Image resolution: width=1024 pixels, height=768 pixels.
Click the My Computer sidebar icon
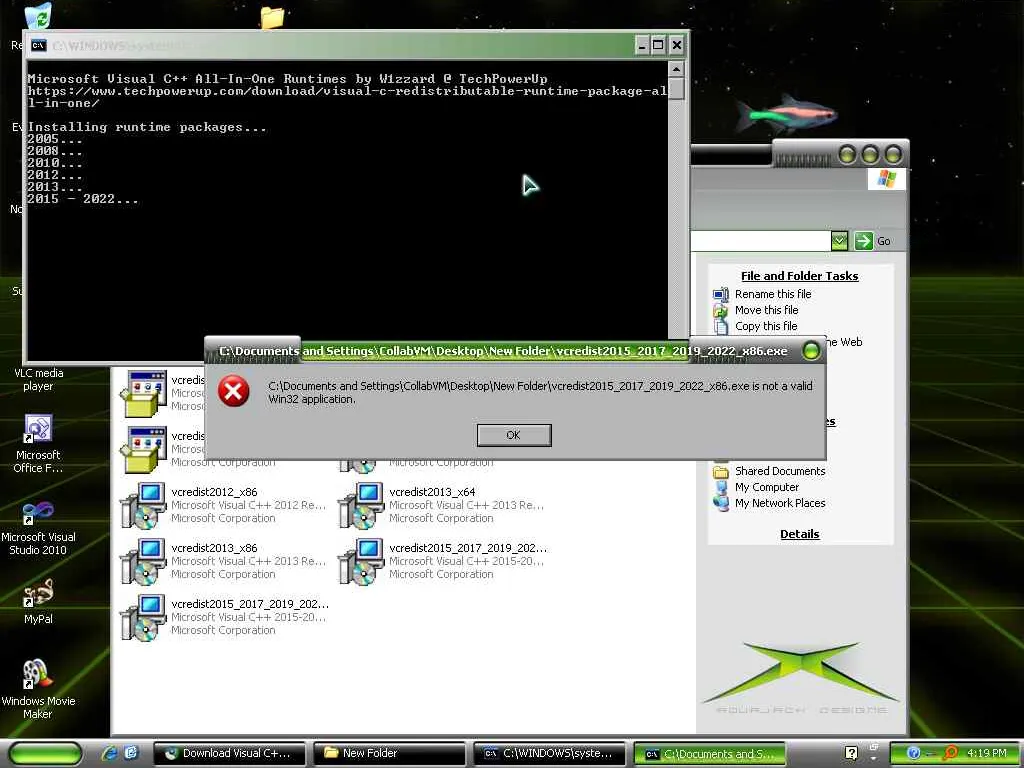click(x=721, y=487)
